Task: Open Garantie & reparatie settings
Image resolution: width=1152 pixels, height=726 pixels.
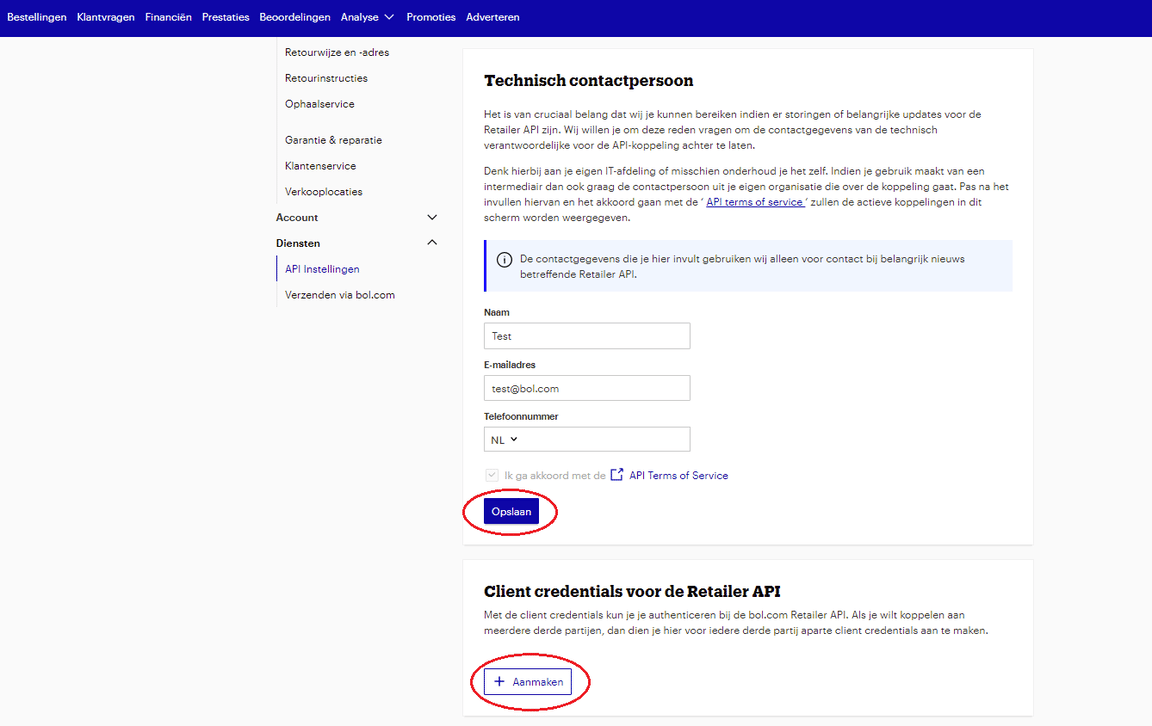Action: tap(334, 140)
